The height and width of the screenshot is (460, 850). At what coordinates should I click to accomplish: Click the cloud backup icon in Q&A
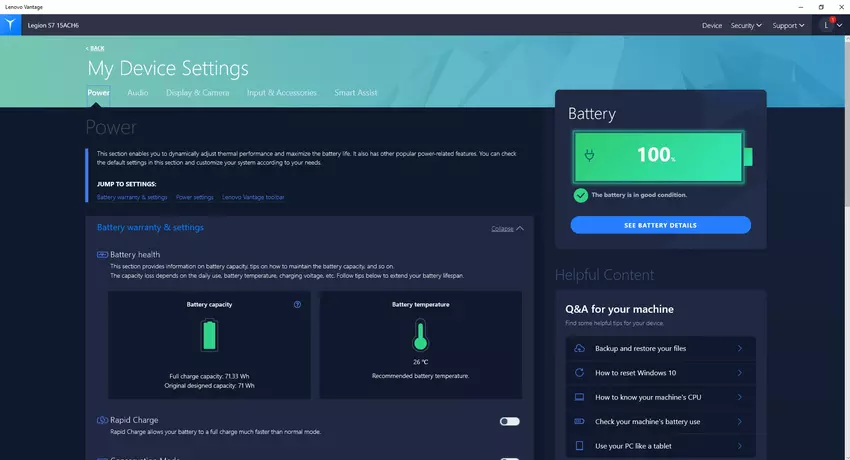coord(579,348)
